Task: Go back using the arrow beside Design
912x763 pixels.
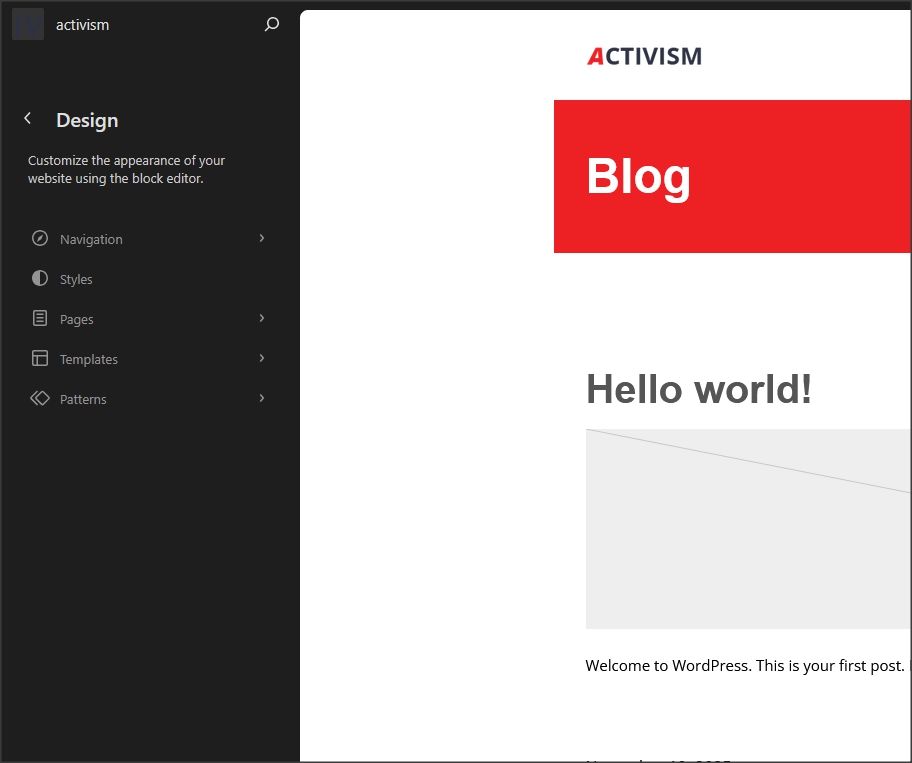Action: point(28,119)
